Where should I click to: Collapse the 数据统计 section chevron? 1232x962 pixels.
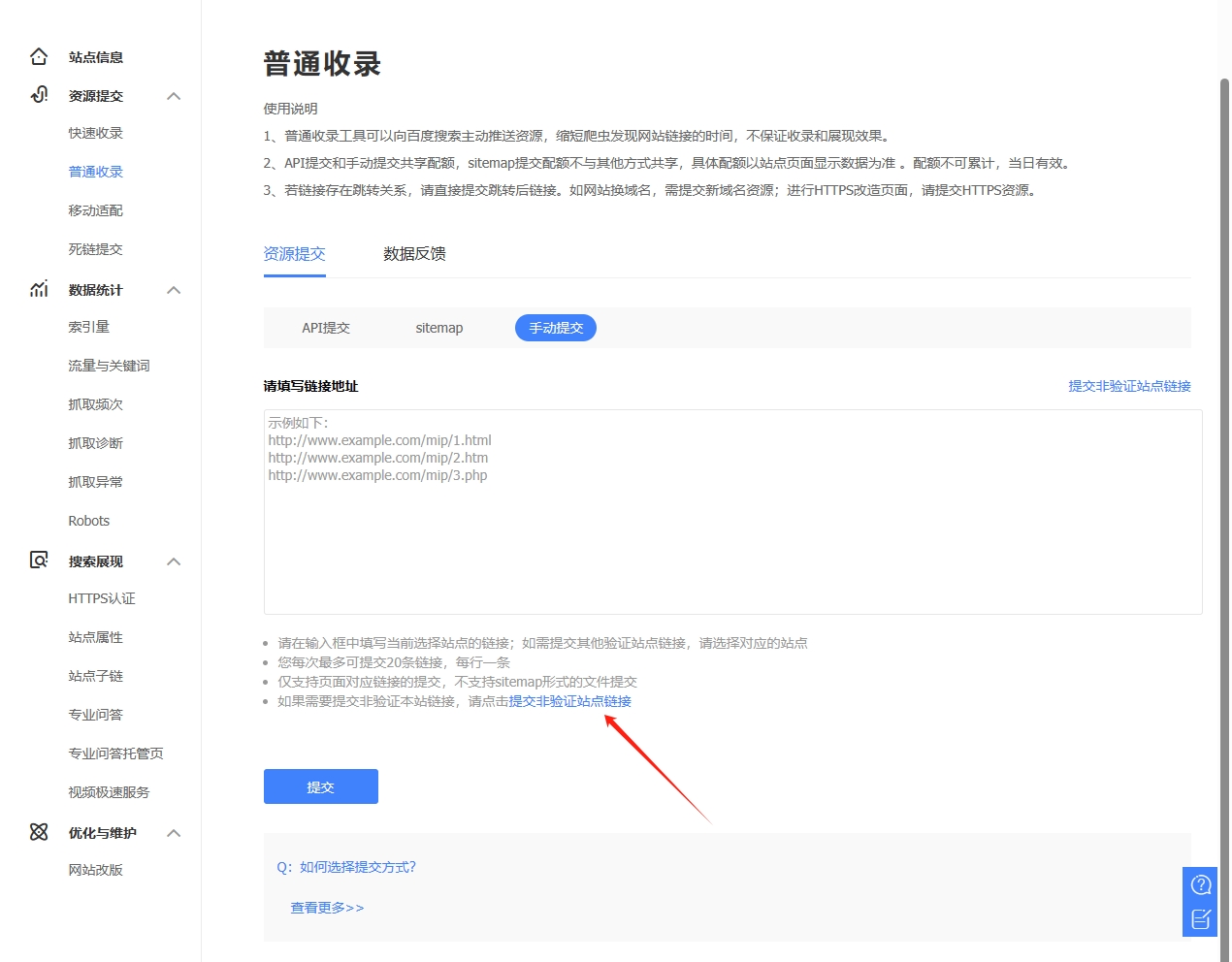point(174,290)
